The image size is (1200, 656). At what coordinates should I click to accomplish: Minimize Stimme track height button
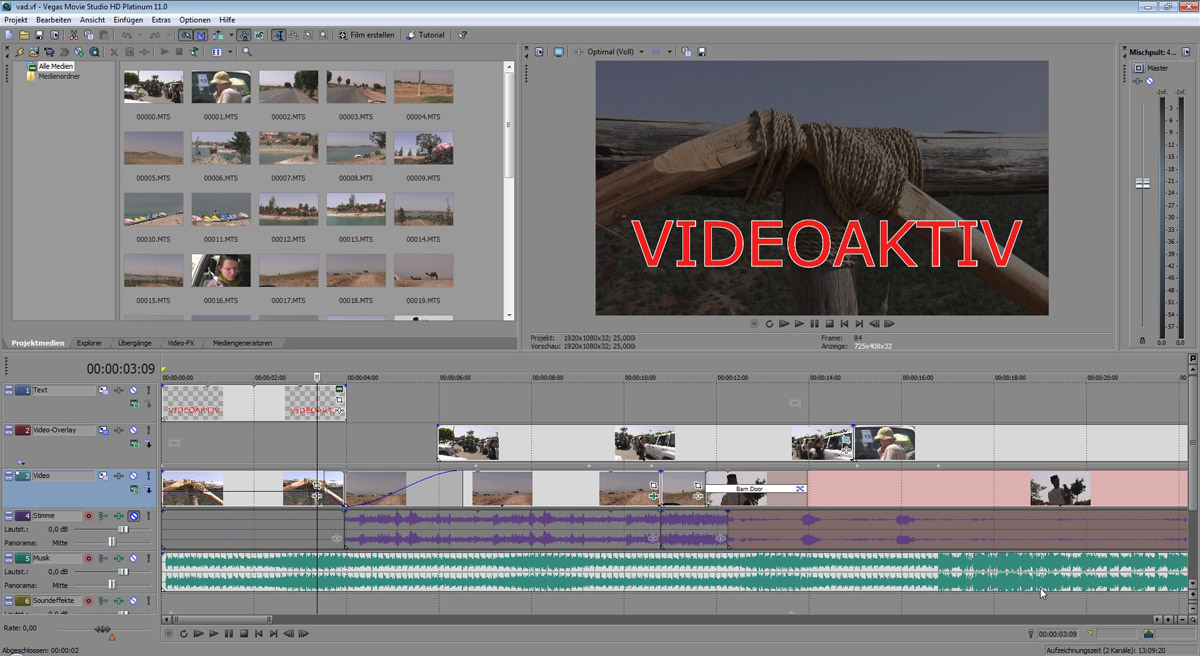tap(8, 514)
